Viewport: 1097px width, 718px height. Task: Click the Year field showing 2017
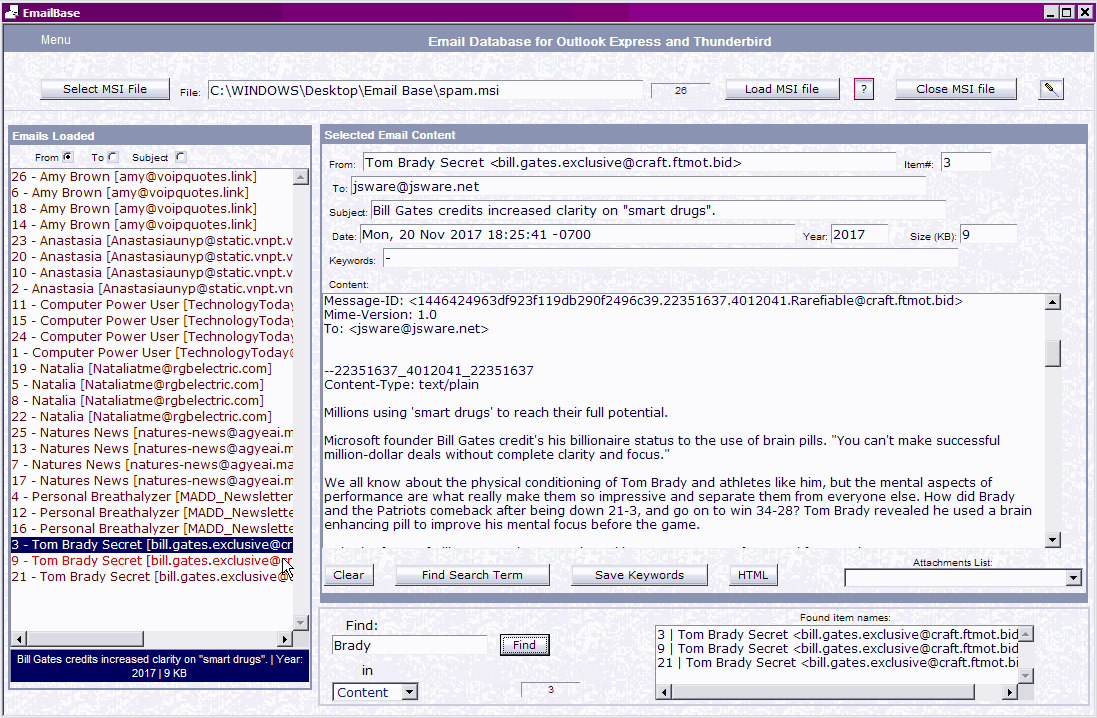point(859,235)
